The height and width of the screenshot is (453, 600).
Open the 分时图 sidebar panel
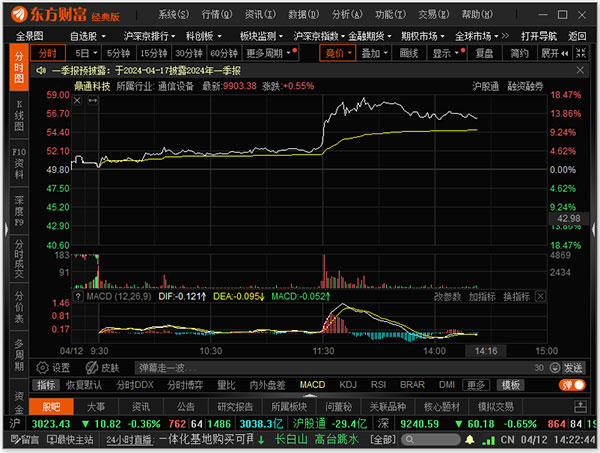tap(19, 67)
